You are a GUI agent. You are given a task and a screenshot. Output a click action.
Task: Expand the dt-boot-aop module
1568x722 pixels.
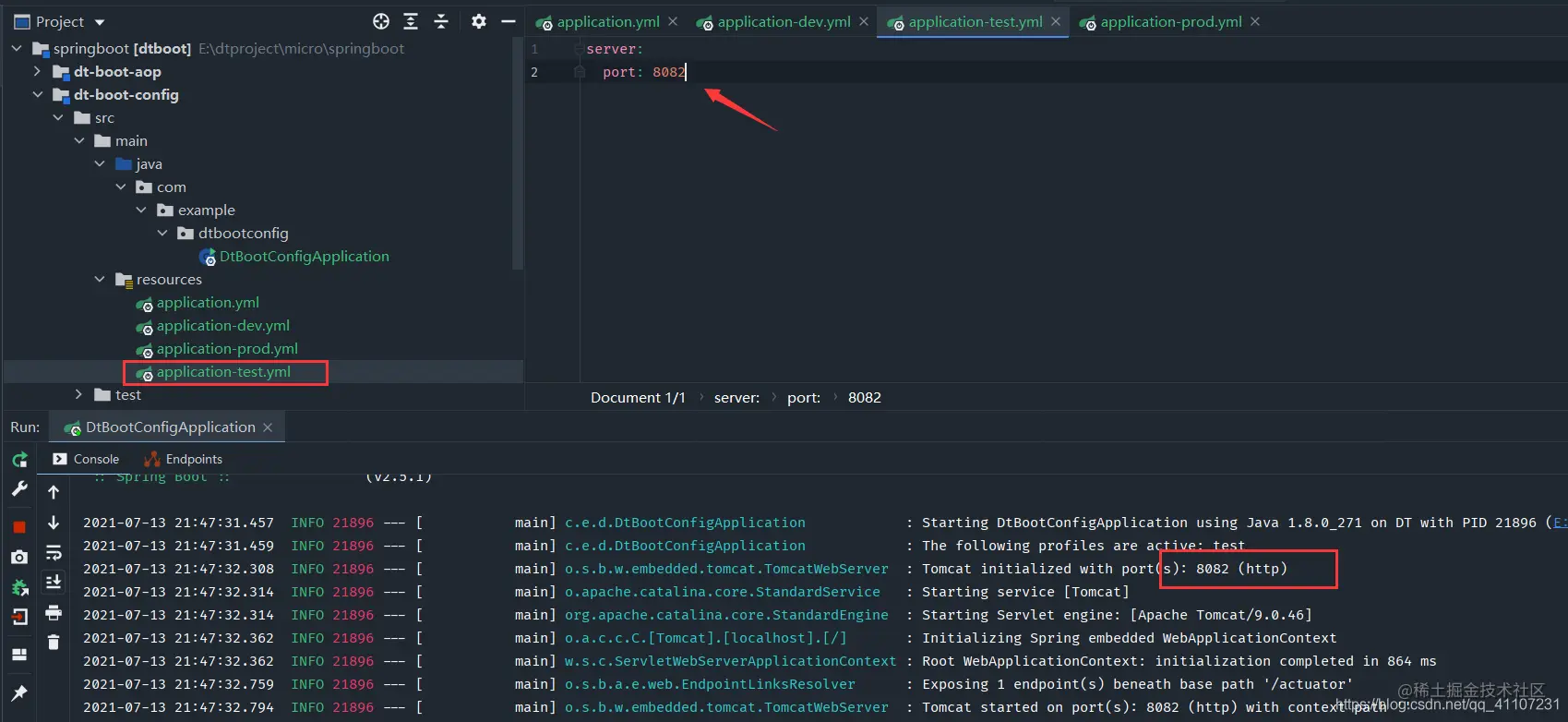(x=37, y=71)
